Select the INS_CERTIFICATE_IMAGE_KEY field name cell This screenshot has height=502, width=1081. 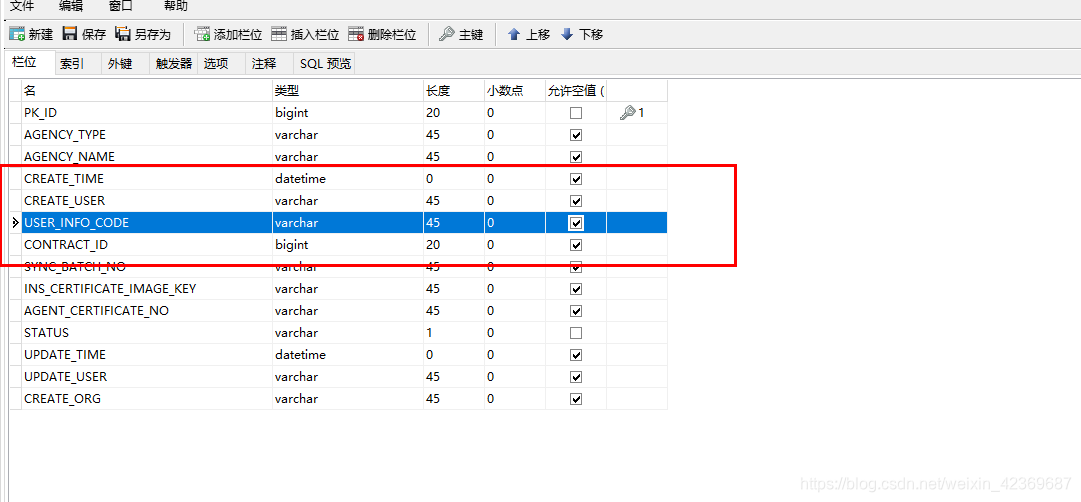[x=147, y=289]
